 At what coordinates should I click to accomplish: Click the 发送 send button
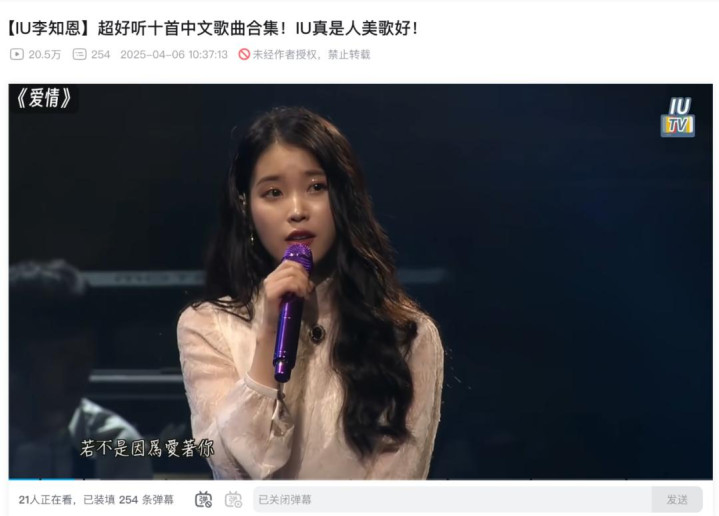pos(677,499)
